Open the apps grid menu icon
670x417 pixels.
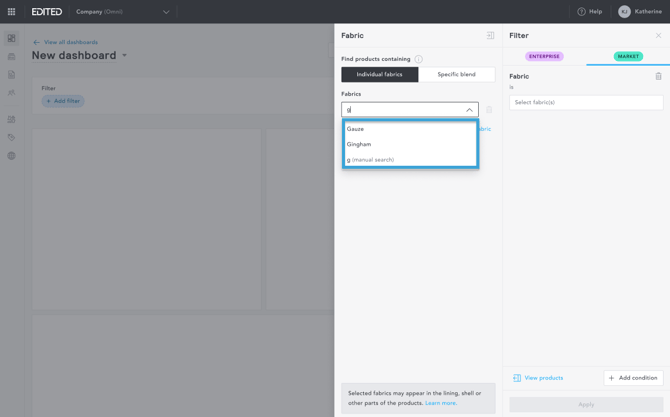(x=12, y=12)
